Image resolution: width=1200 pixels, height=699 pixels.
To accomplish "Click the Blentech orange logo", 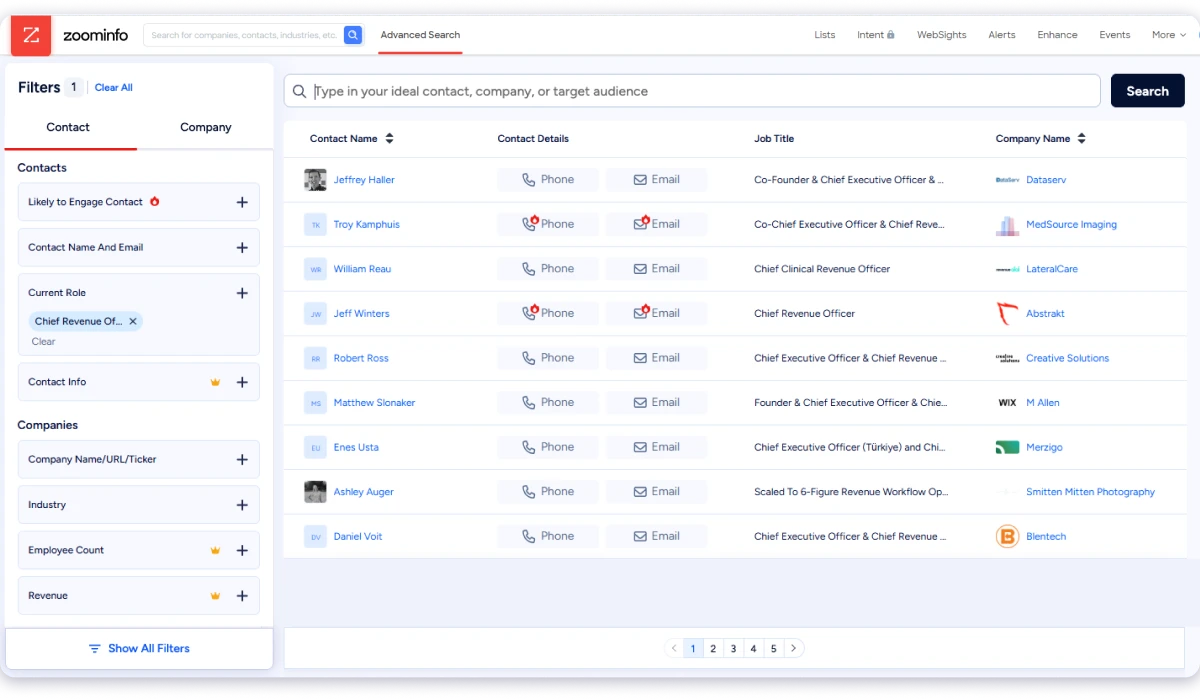I will point(1007,536).
